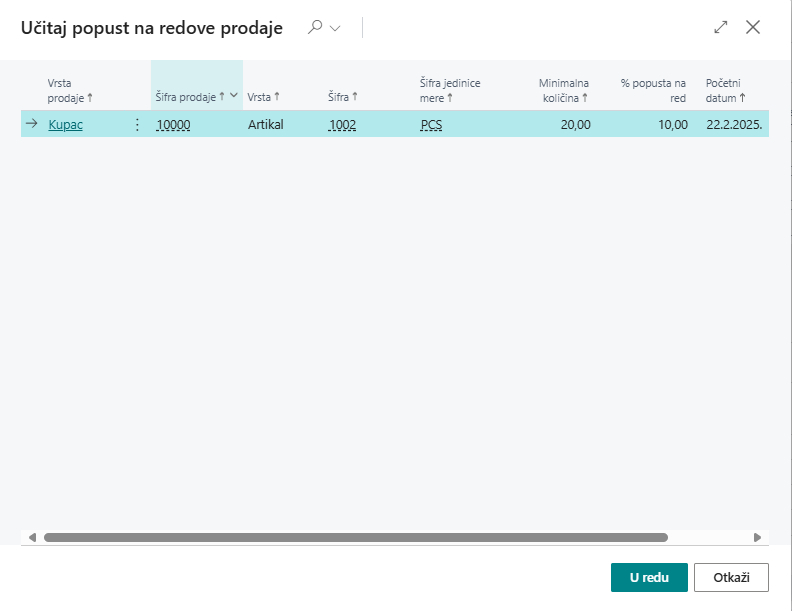Screen dimensions: 792x611
Task: Close the discount dialog window
Action: 753,28
